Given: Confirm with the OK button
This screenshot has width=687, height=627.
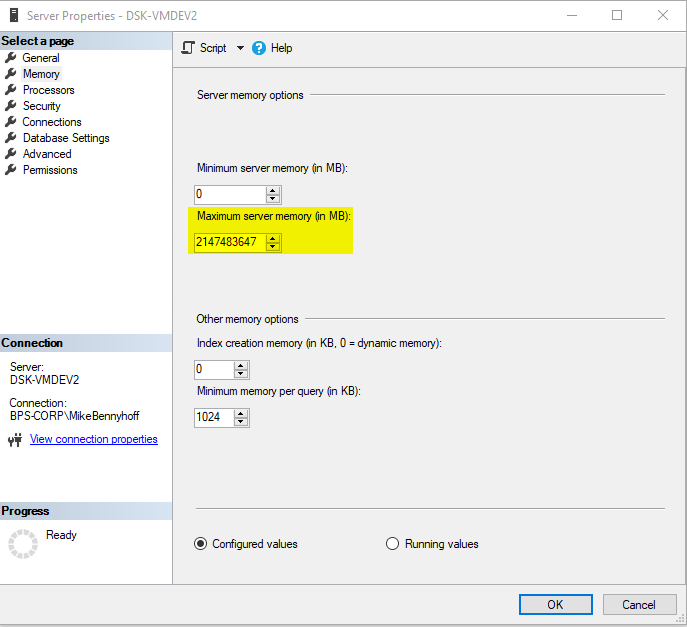Looking at the screenshot, I should [556, 605].
